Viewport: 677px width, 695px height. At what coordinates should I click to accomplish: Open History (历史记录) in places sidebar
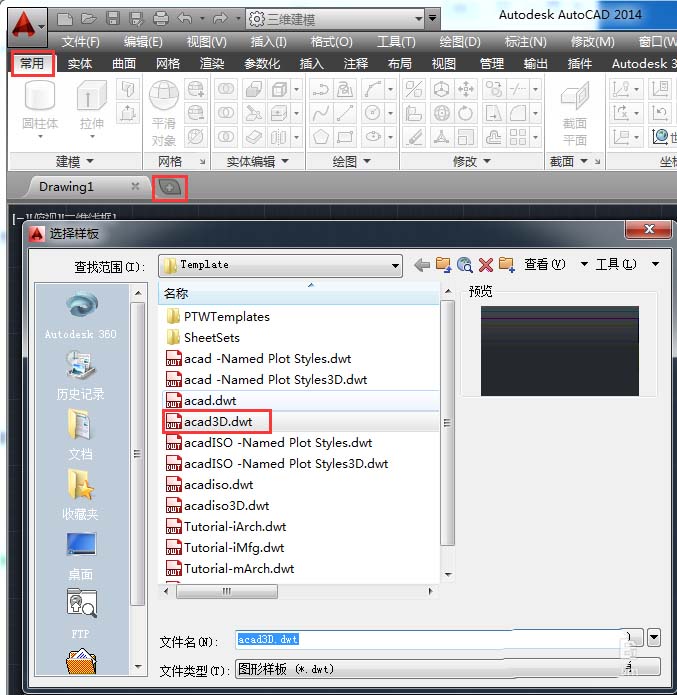[81, 375]
